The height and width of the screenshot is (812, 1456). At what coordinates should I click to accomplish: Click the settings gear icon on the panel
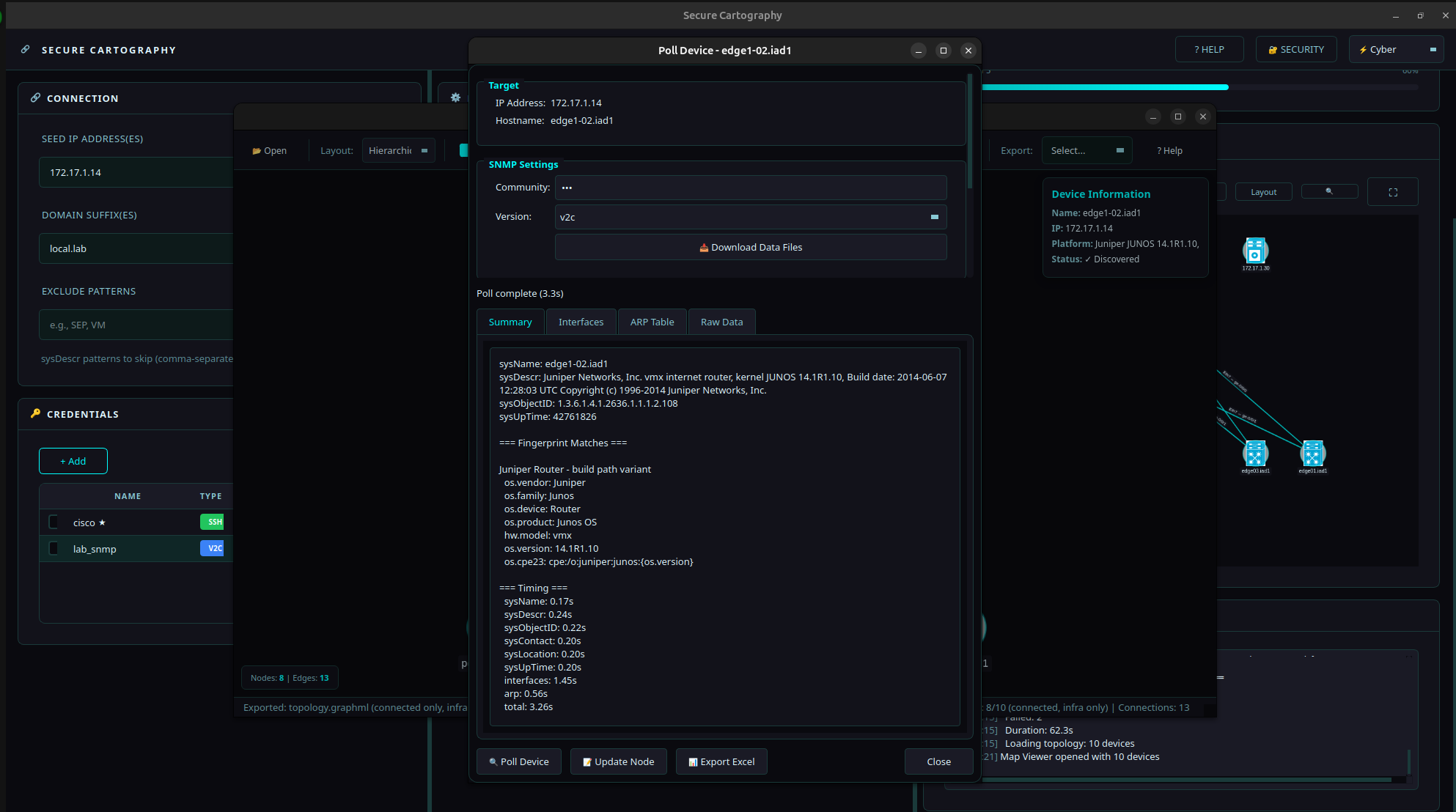click(455, 97)
